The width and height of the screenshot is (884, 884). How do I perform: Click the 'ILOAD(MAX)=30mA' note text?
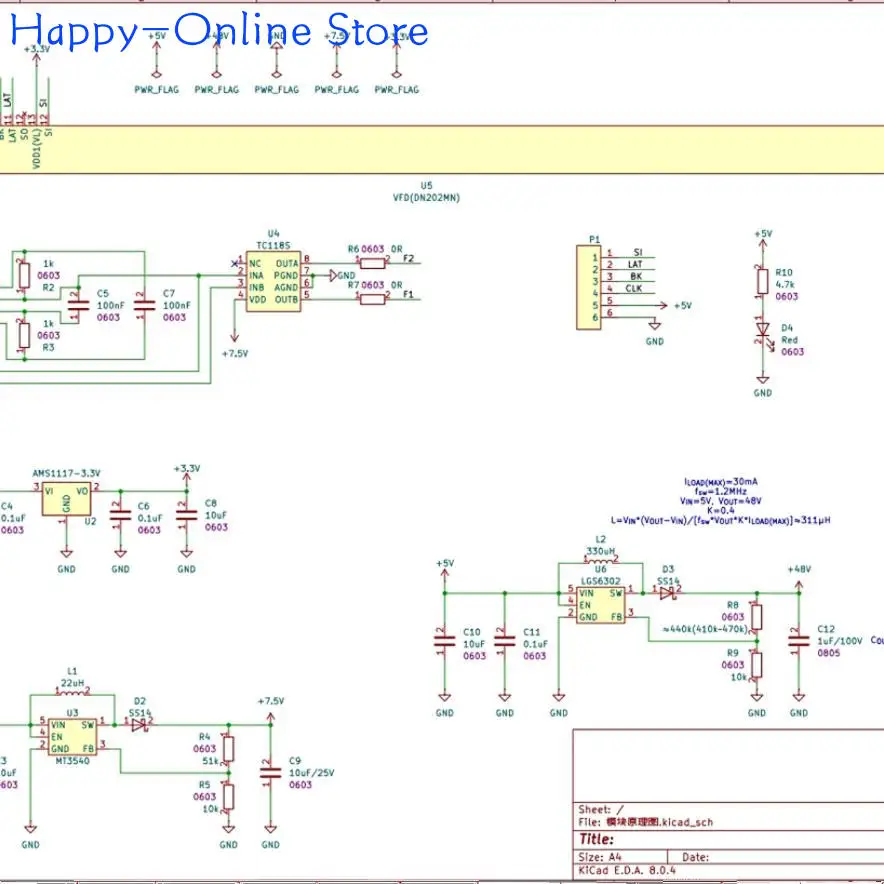tap(721, 481)
